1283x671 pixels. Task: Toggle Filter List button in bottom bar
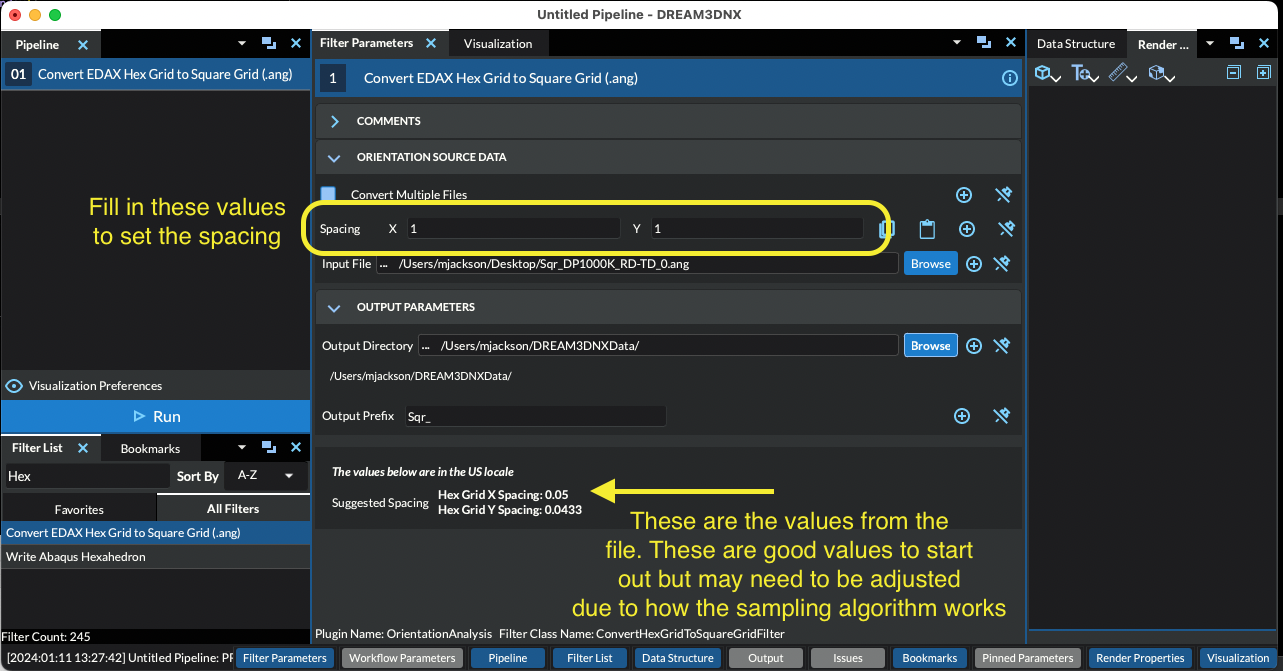coord(590,658)
